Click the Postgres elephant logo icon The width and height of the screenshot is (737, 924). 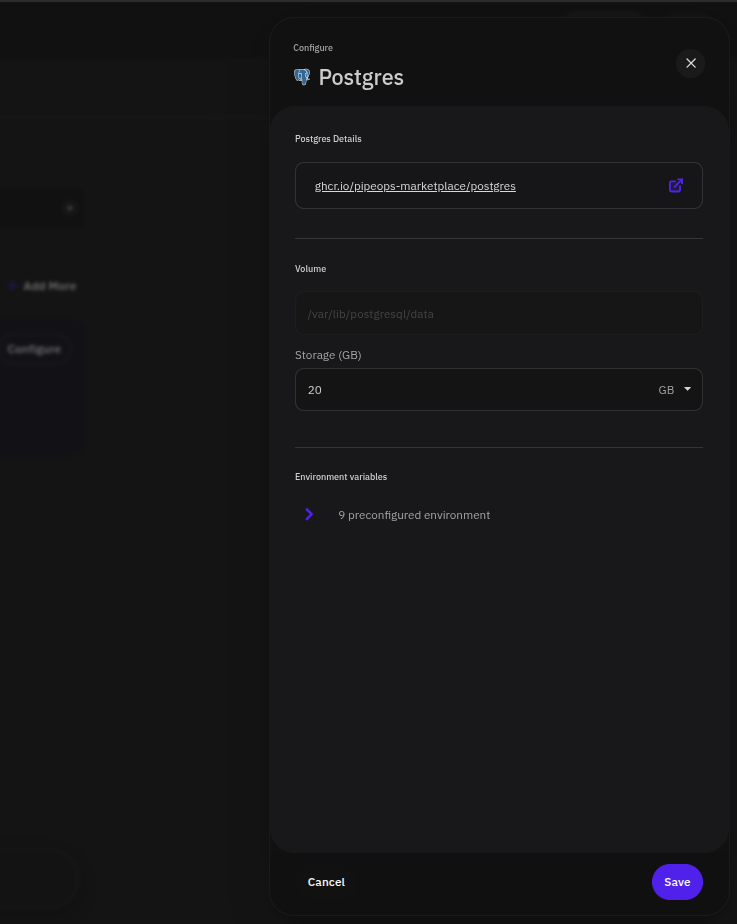click(x=302, y=77)
